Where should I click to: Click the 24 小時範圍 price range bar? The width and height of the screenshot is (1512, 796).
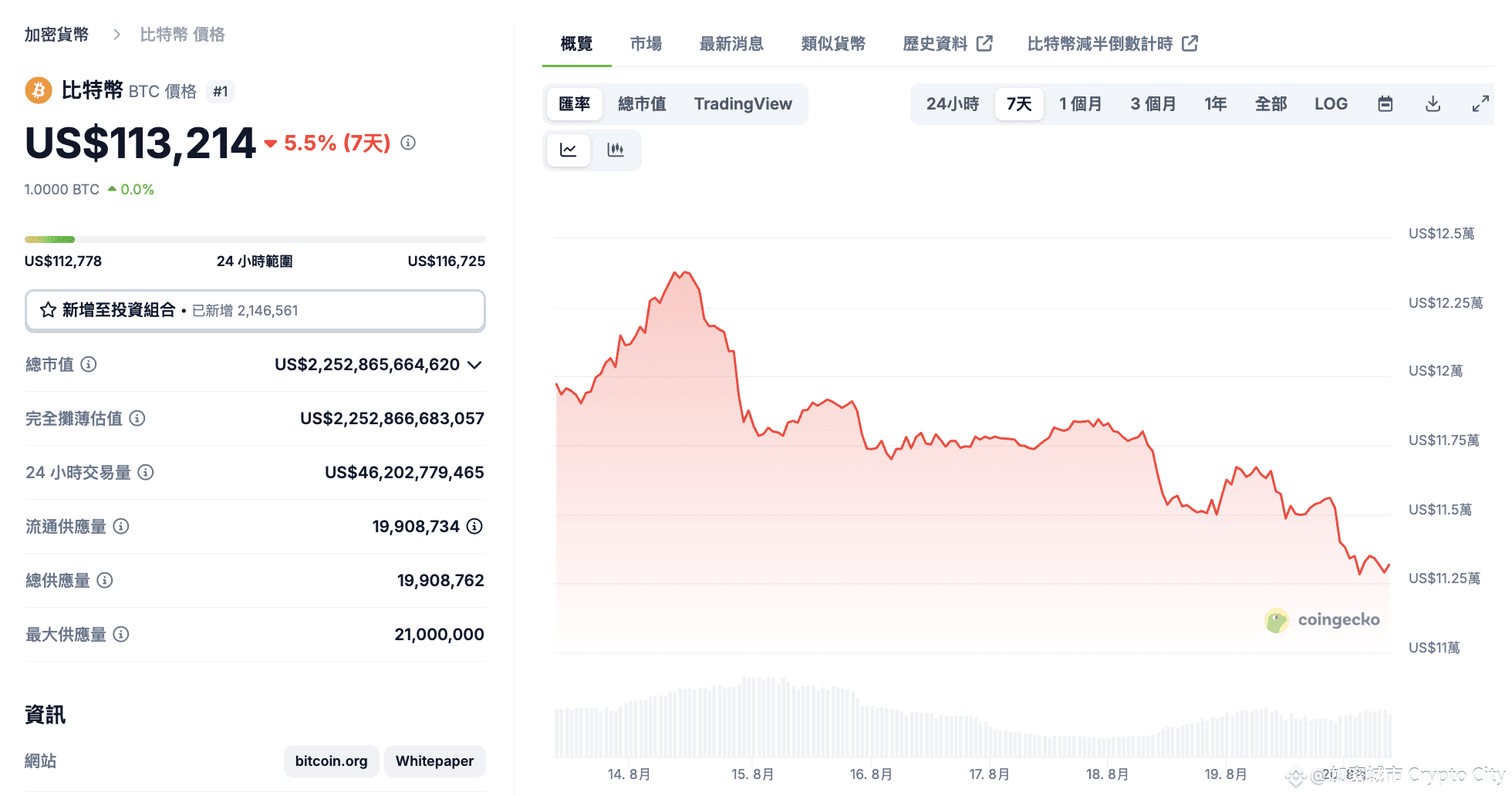[x=255, y=240]
